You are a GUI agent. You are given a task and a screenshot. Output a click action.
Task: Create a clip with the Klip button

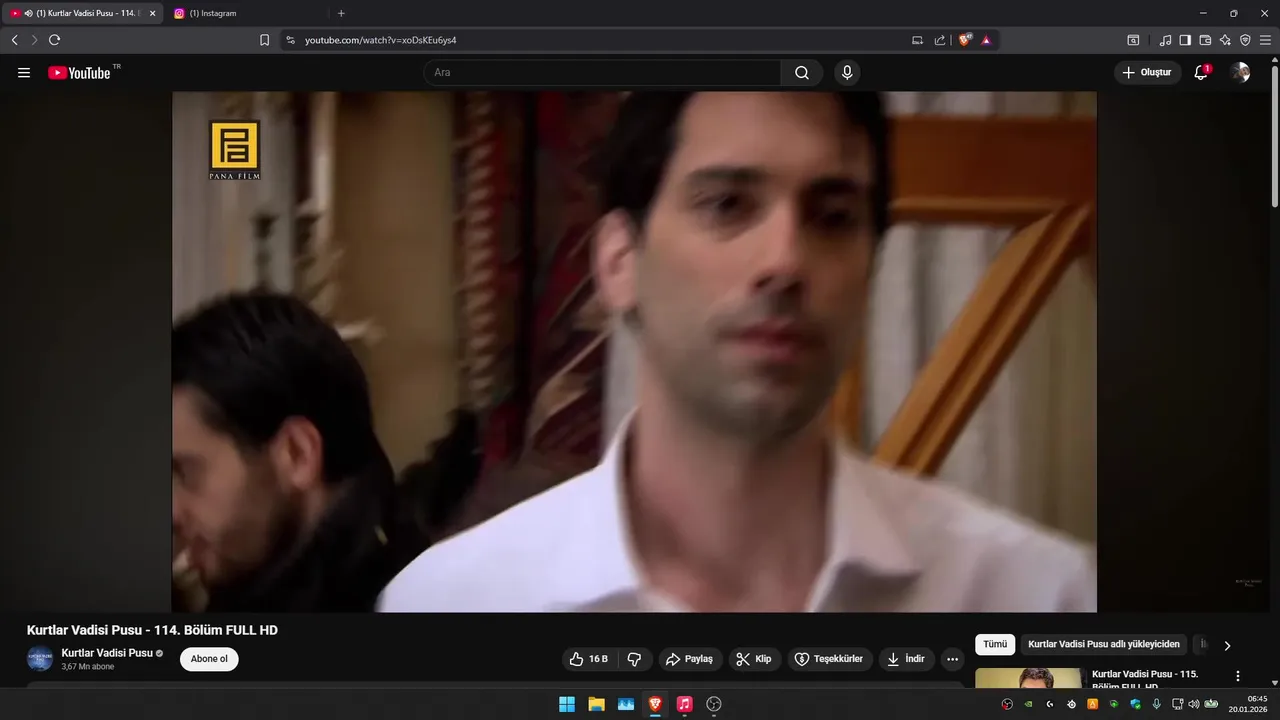tap(754, 659)
